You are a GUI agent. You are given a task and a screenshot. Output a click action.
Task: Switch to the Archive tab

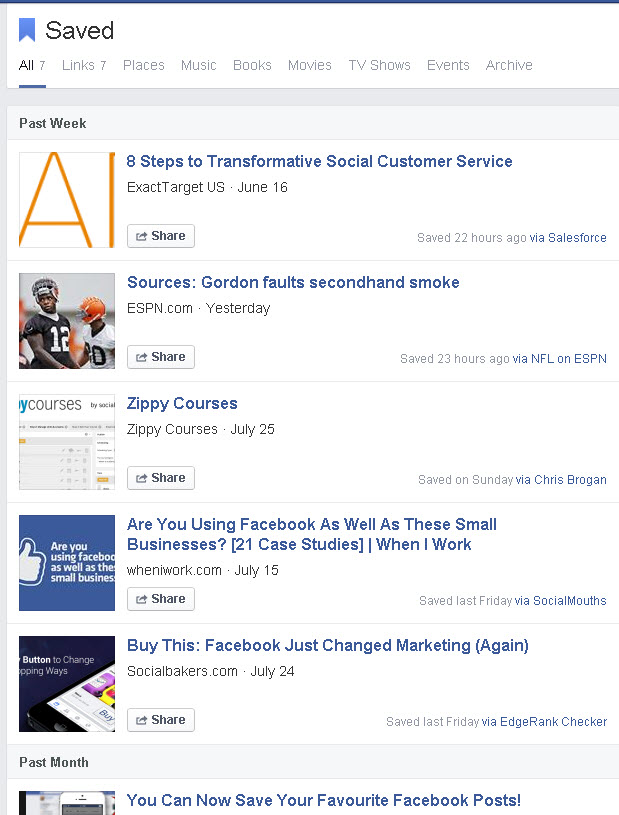[x=509, y=65]
